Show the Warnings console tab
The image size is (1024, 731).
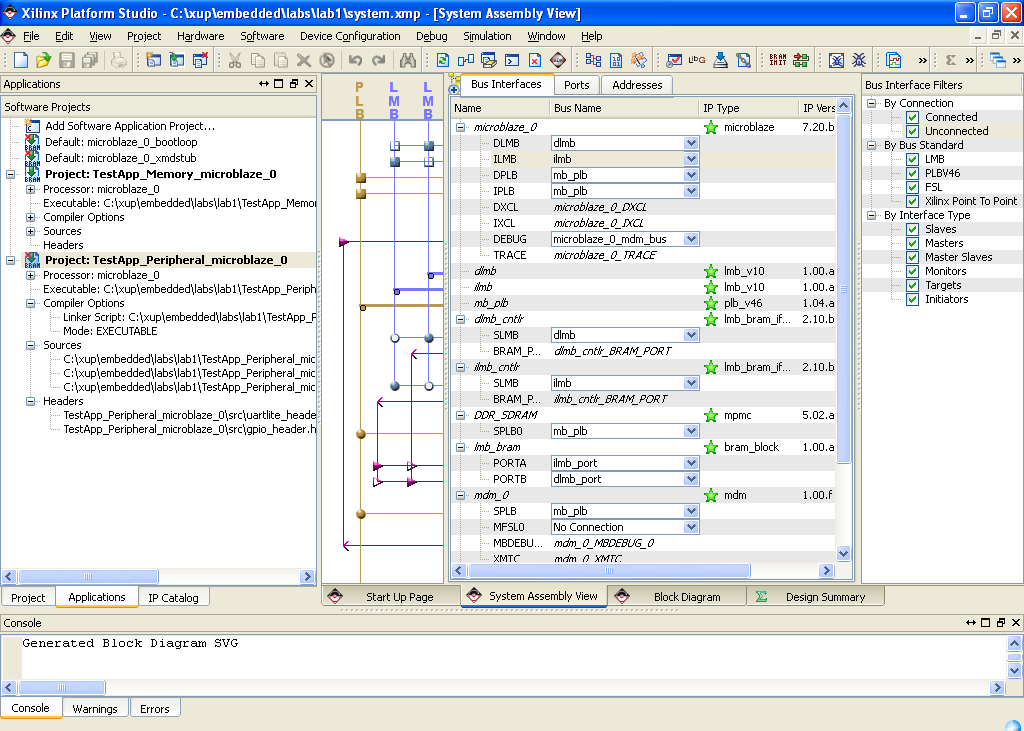(x=95, y=709)
